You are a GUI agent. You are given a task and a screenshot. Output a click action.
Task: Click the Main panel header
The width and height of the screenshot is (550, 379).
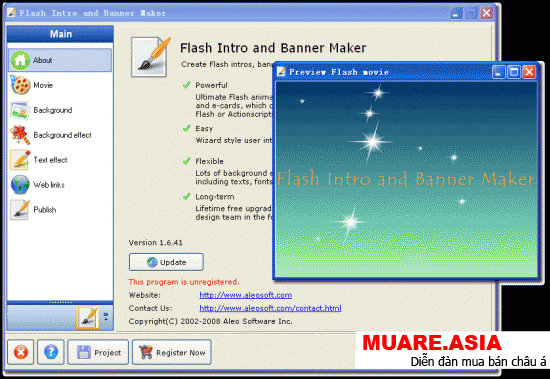tap(60, 34)
